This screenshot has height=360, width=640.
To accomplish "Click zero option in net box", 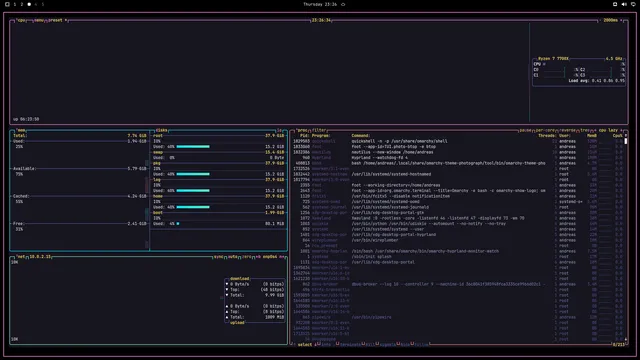I will pos(247,257).
